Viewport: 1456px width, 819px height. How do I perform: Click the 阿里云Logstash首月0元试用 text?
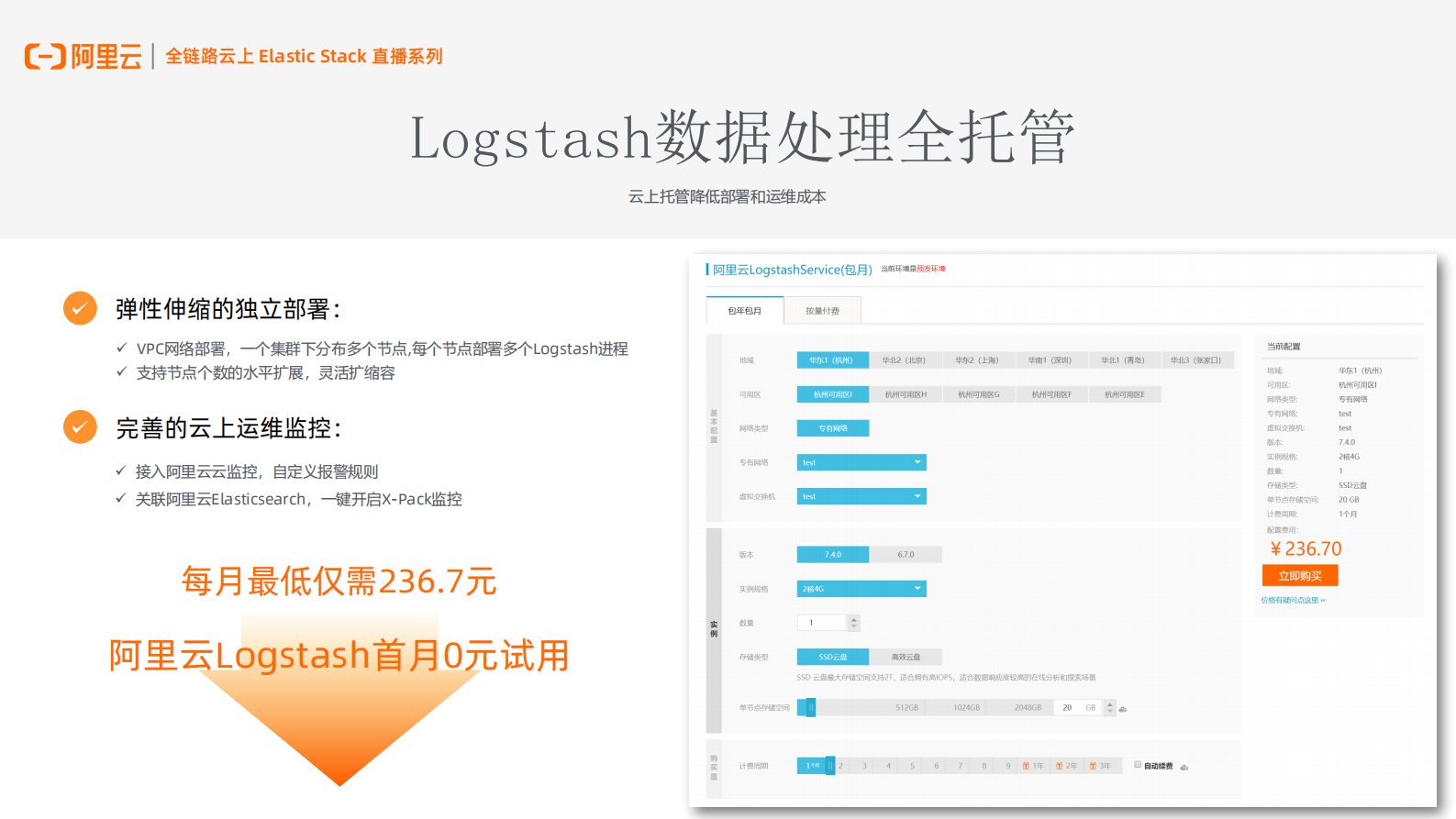339,656
